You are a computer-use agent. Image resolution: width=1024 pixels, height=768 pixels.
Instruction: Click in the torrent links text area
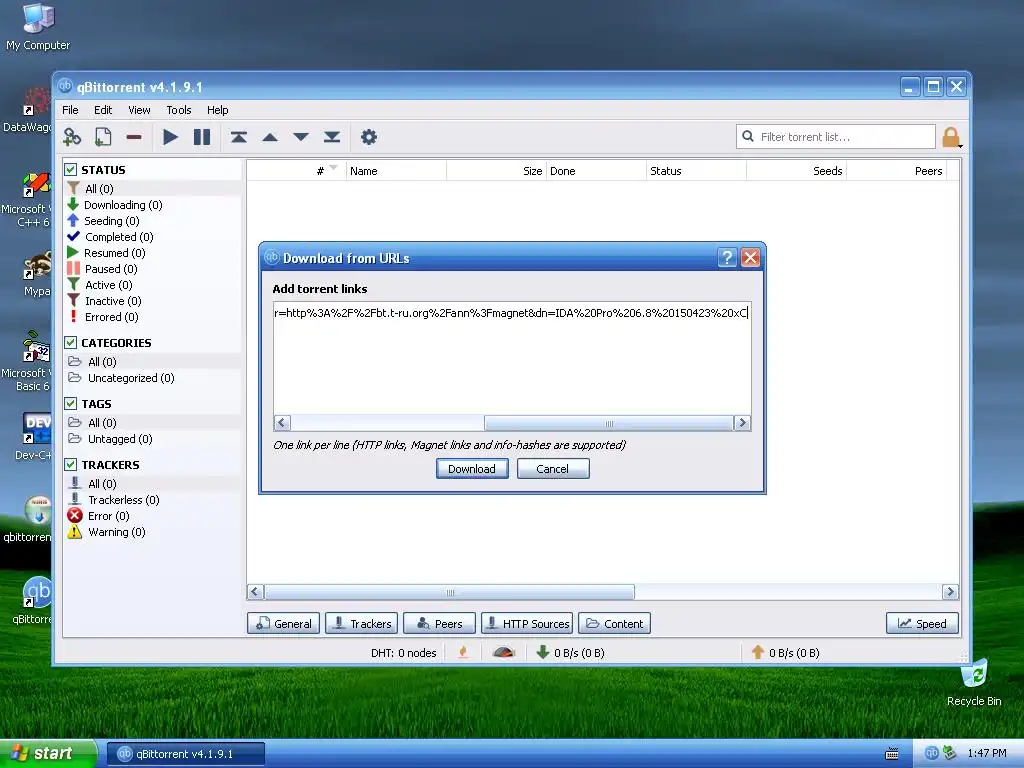click(x=512, y=358)
